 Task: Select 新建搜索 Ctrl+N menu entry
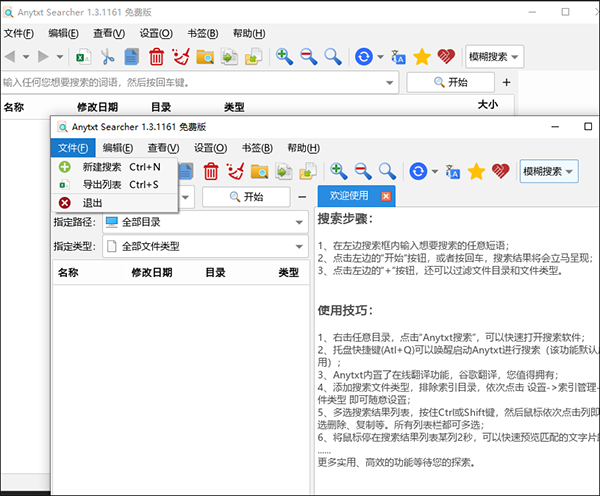point(114,167)
